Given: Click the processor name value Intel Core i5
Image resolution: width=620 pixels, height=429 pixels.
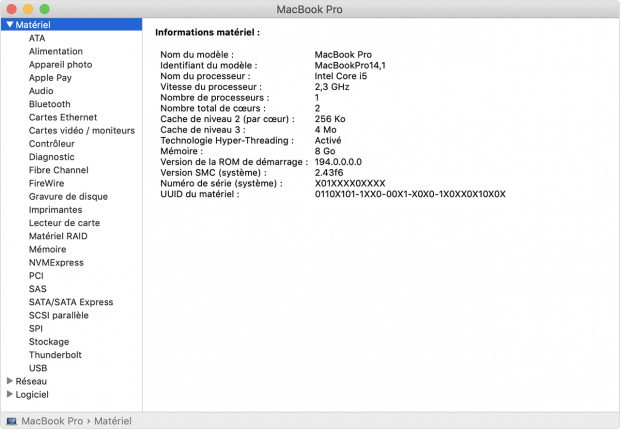Looking at the screenshot, I should 341,76.
